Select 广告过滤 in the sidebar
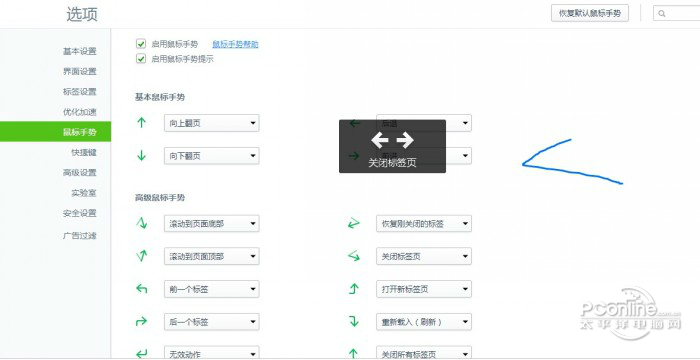Viewport: 700px width, 360px height. tap(79, 235)
